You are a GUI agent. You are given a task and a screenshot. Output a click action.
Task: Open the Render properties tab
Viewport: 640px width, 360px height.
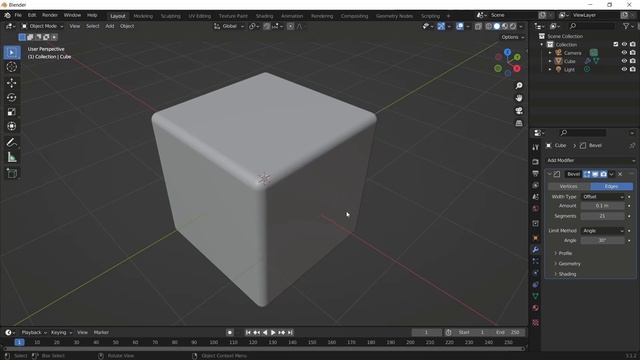coord(536,162)
